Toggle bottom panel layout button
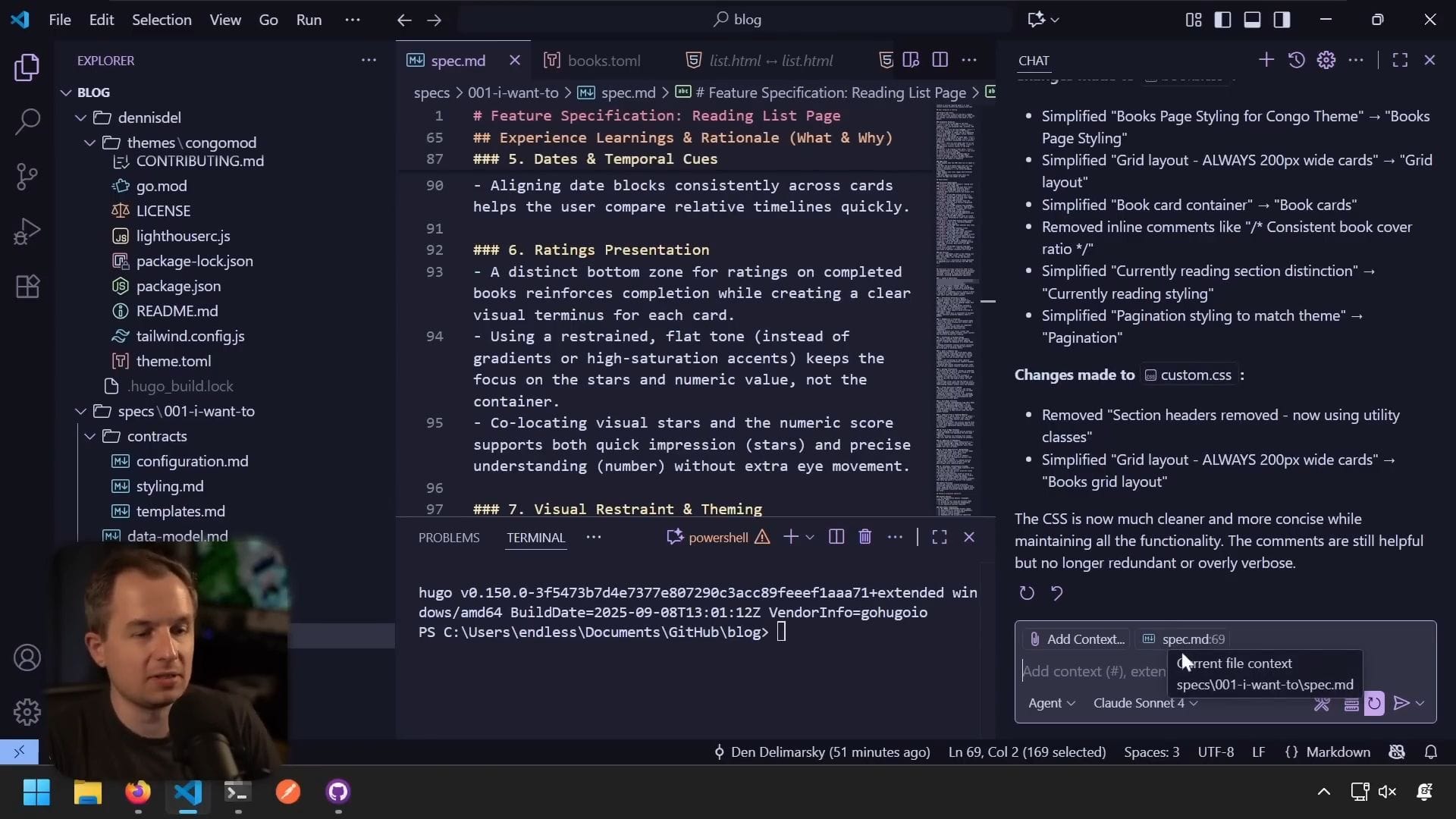The height and width of the screenshot is (819, 1456). tap(1252, 20)
